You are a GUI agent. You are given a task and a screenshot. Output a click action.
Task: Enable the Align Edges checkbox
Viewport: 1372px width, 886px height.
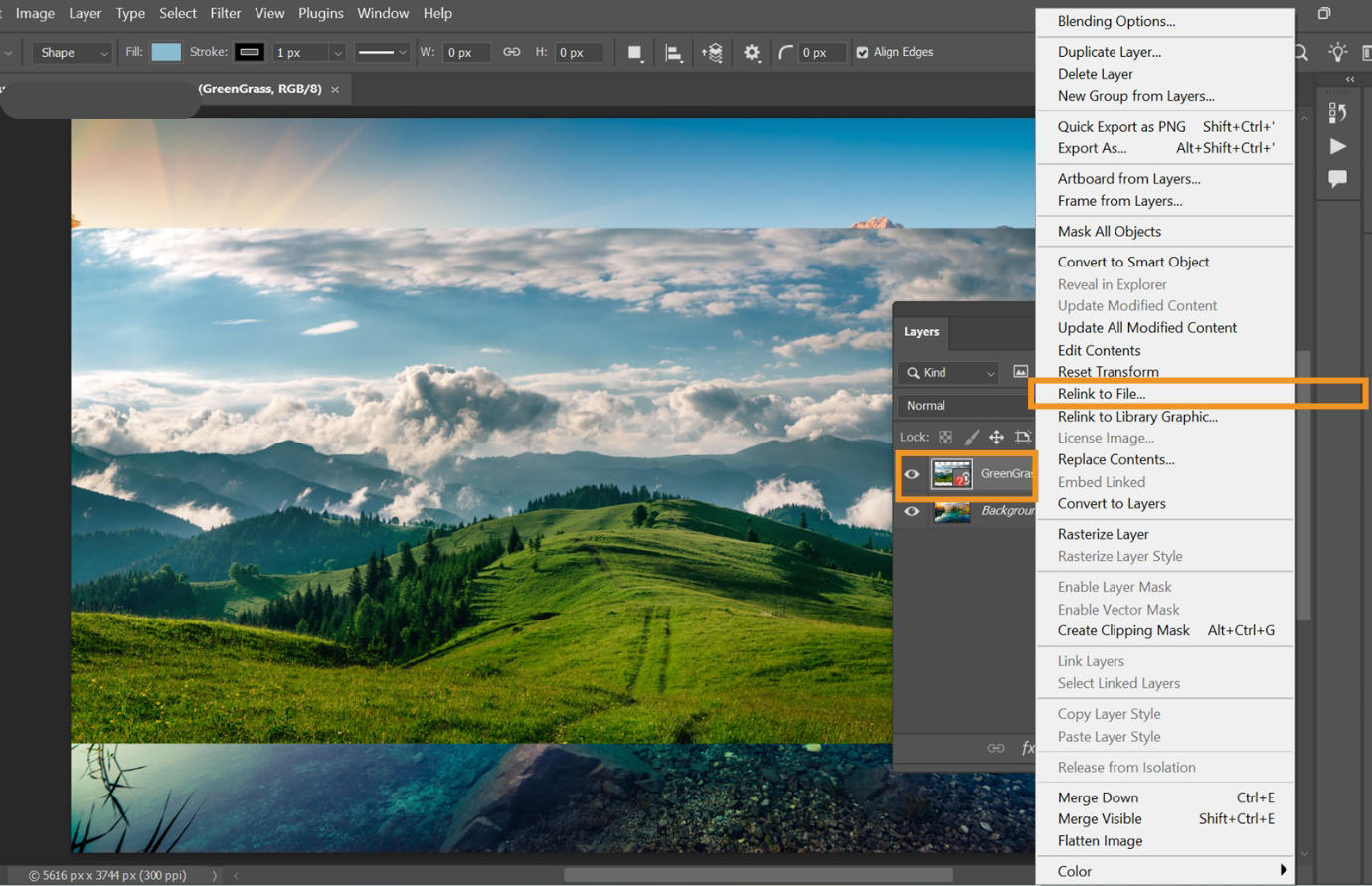[862, 52]
